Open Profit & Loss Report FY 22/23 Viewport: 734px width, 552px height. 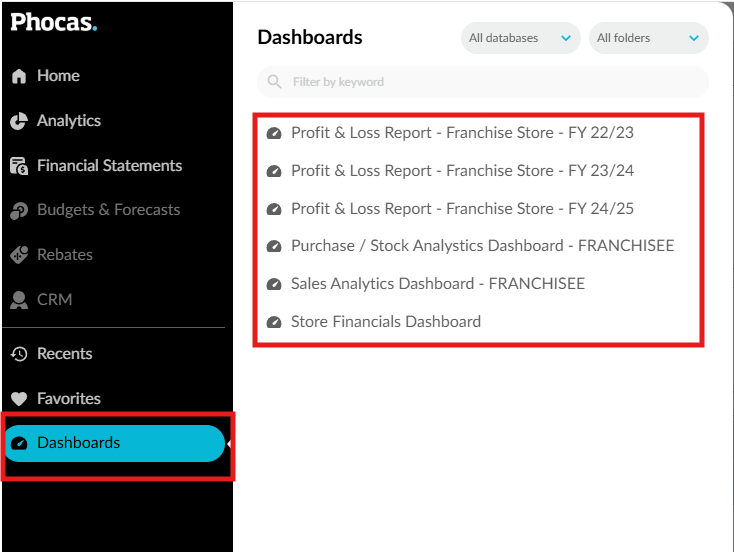pyautogui.click(x=462, y=133)
